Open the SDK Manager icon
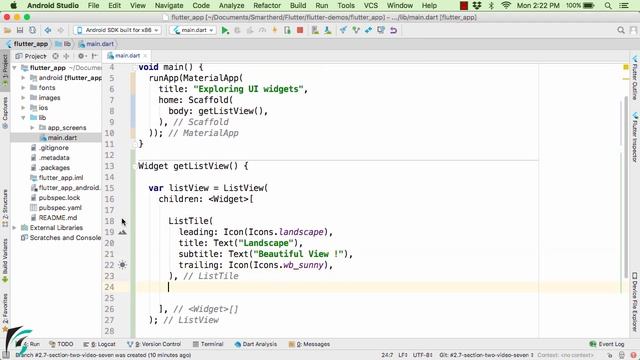Screen dimensions: 640x360 tap(328, 30)
